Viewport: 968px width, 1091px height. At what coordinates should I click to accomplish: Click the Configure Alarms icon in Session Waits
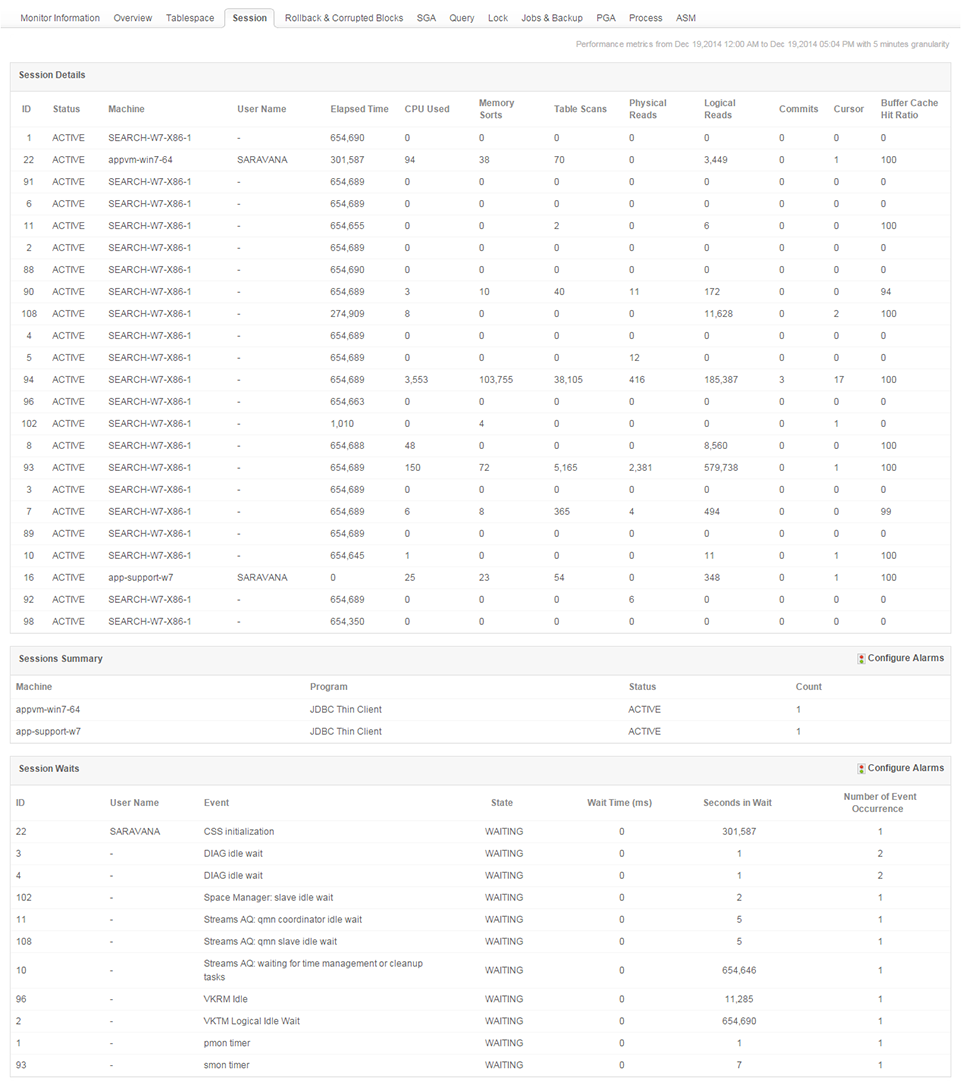click(x=861, y=769)
